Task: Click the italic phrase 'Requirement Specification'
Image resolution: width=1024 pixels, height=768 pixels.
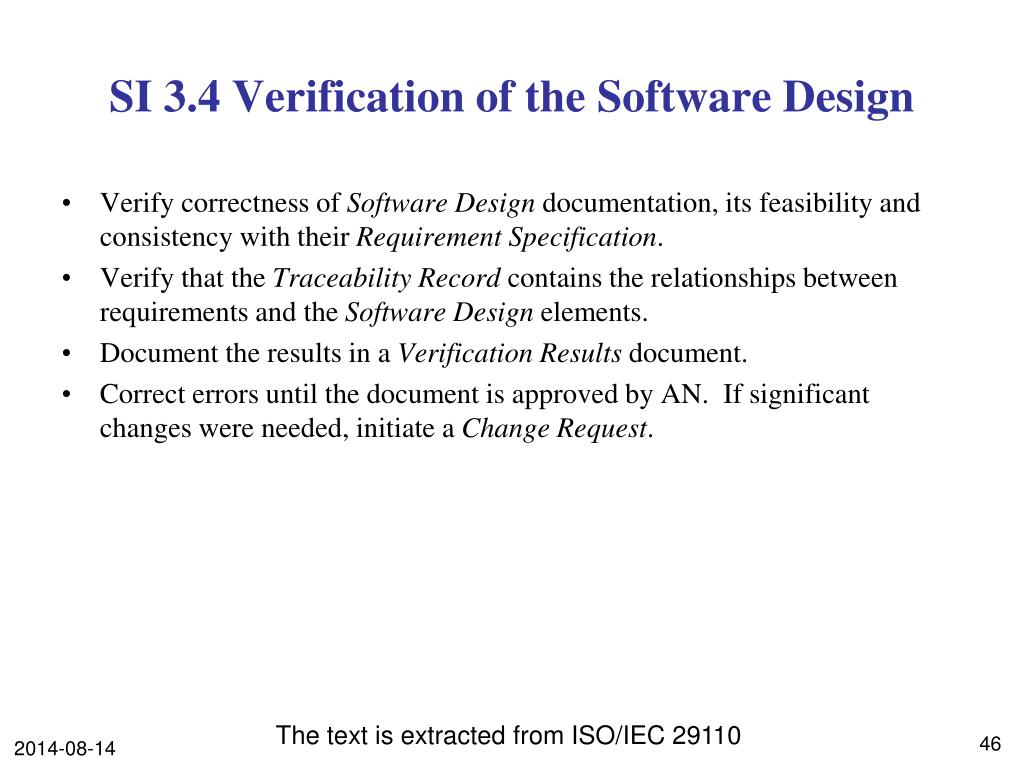Action: [x=506, y=237]
